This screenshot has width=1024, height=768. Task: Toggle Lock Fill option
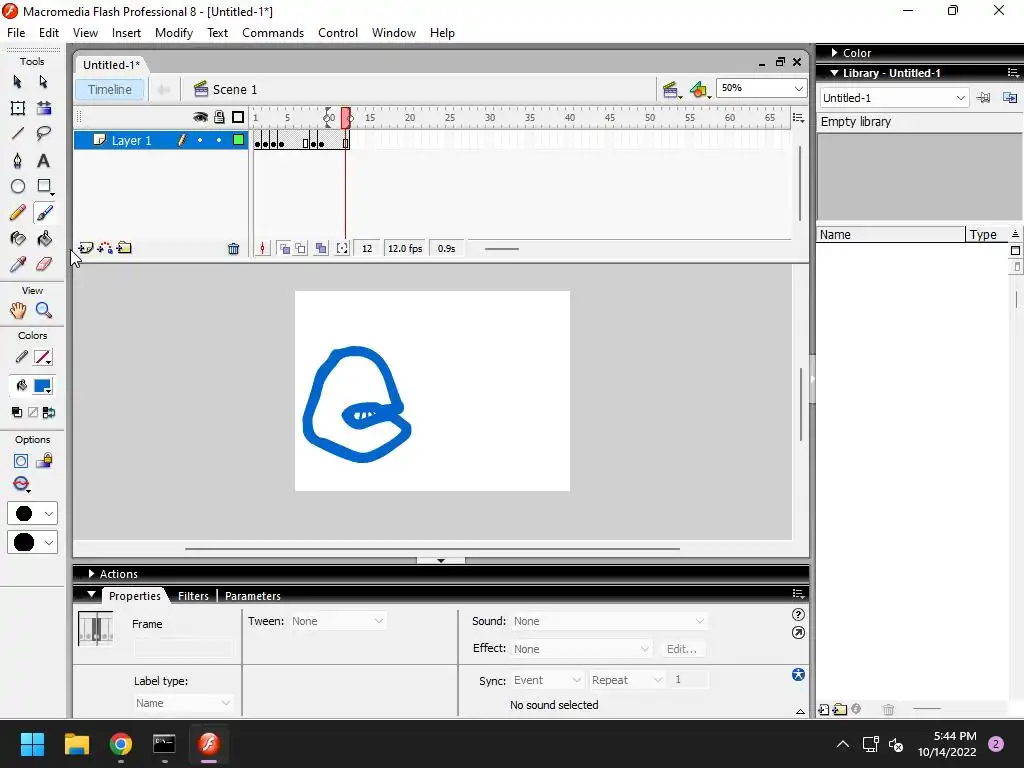coord(44,461)
